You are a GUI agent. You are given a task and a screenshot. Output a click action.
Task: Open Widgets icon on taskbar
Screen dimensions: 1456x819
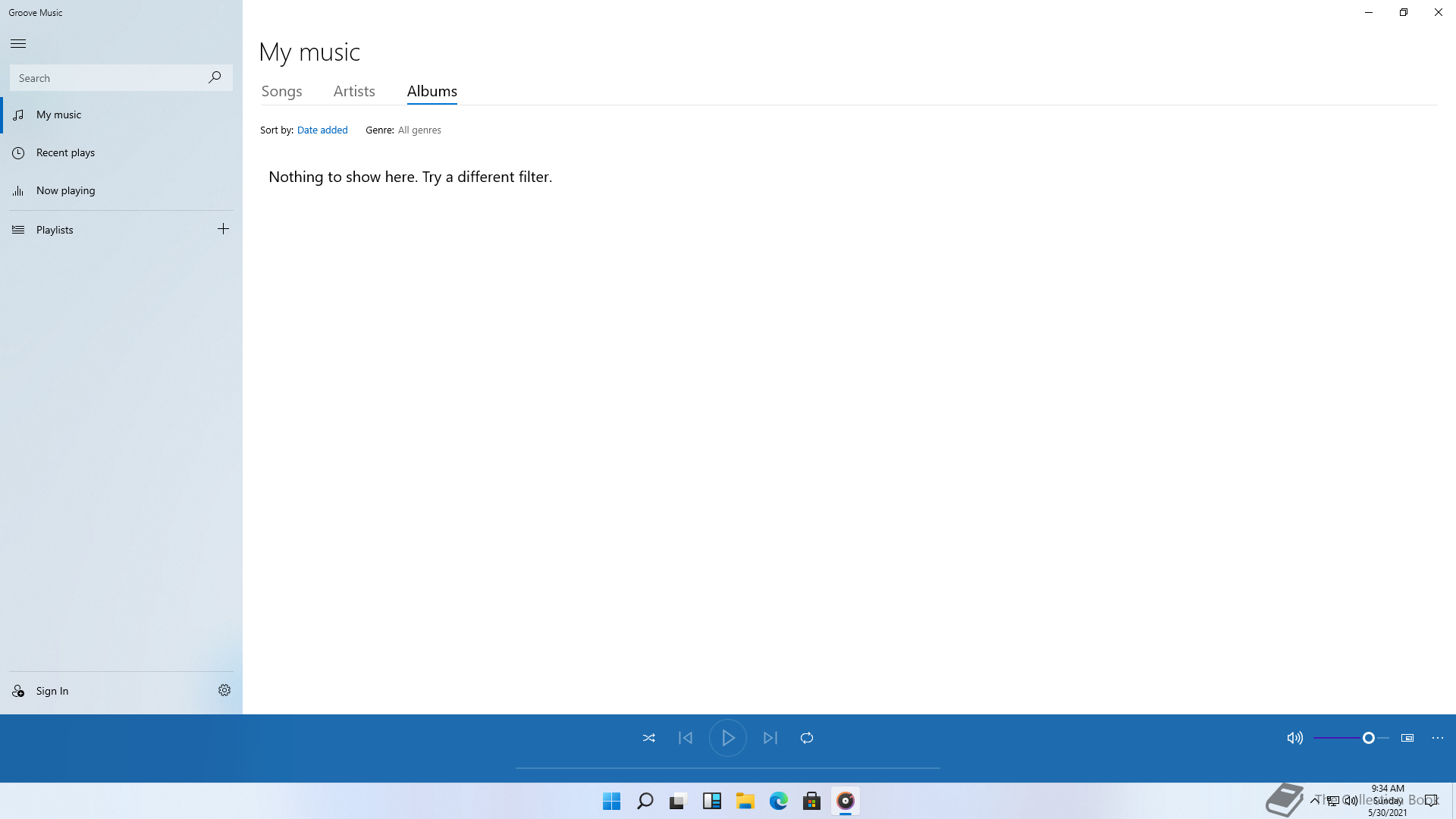712,801
